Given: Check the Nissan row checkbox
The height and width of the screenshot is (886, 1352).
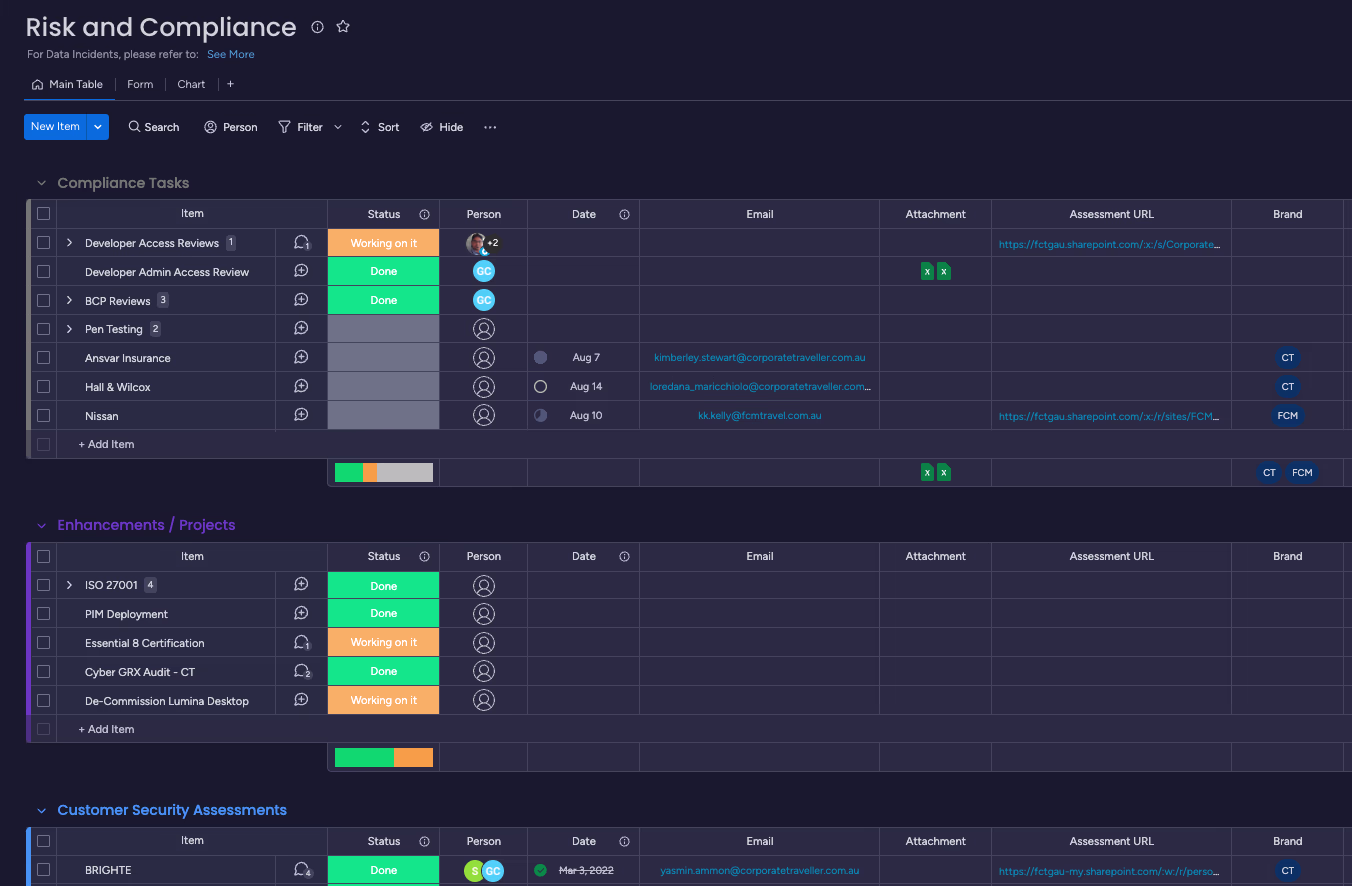Looking at the screenshot, I should point(43,415).
